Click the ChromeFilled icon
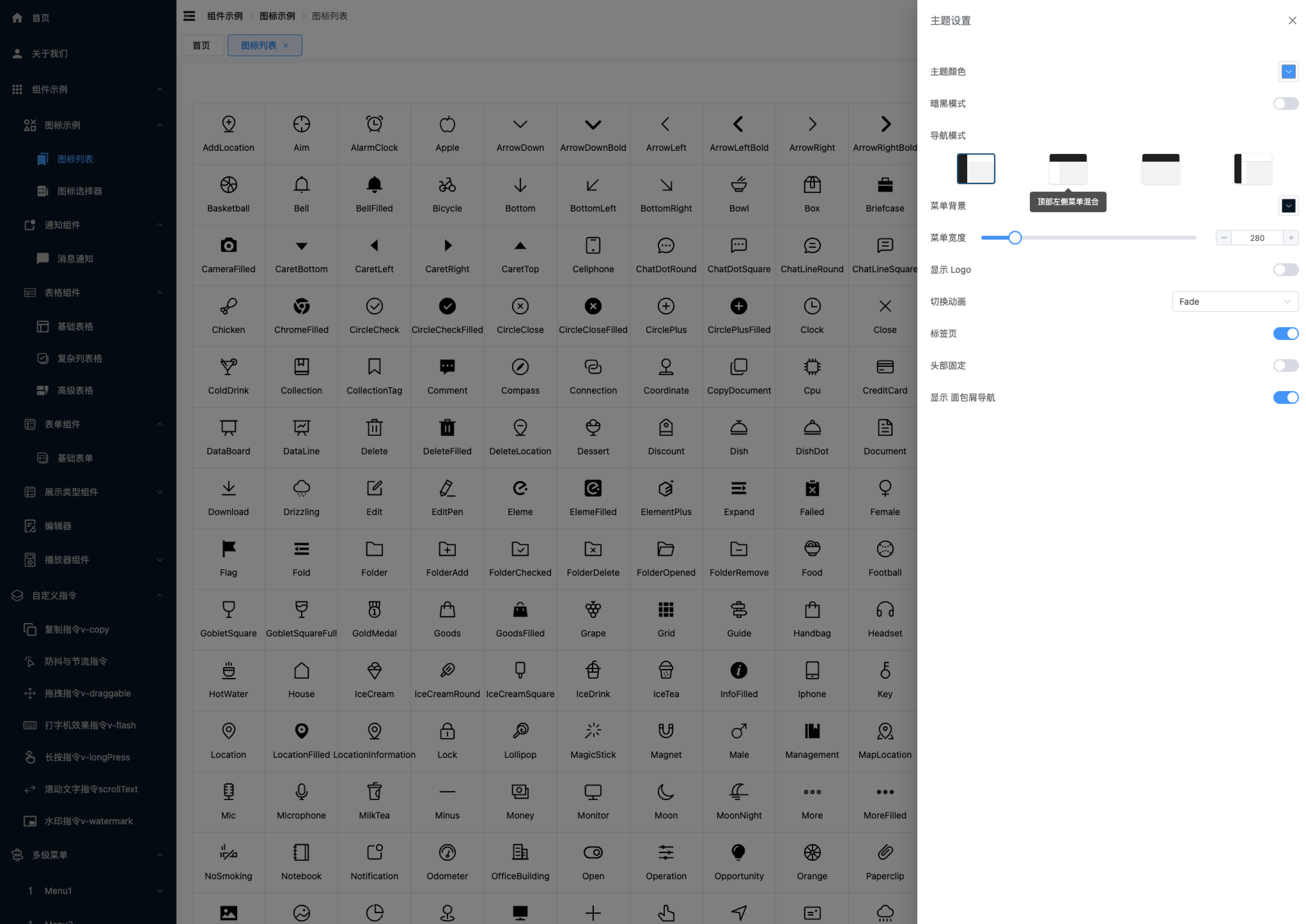 point(301,307)
